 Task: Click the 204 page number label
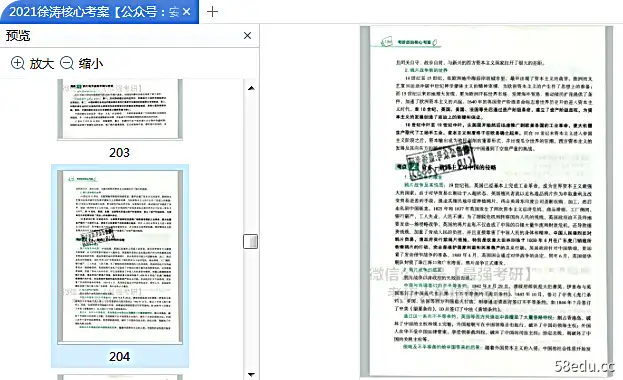click(119, 357)
